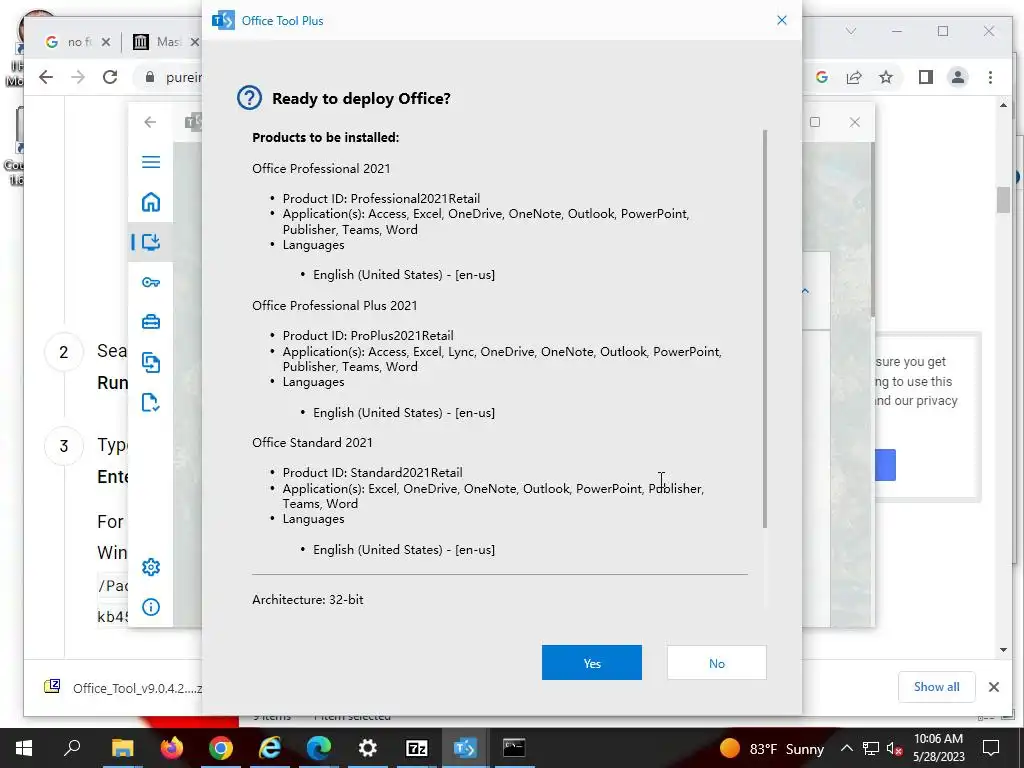The image size is (1024, 768).
Task: Open the Convert documents icon in sidebar
Action: (151, 362)
